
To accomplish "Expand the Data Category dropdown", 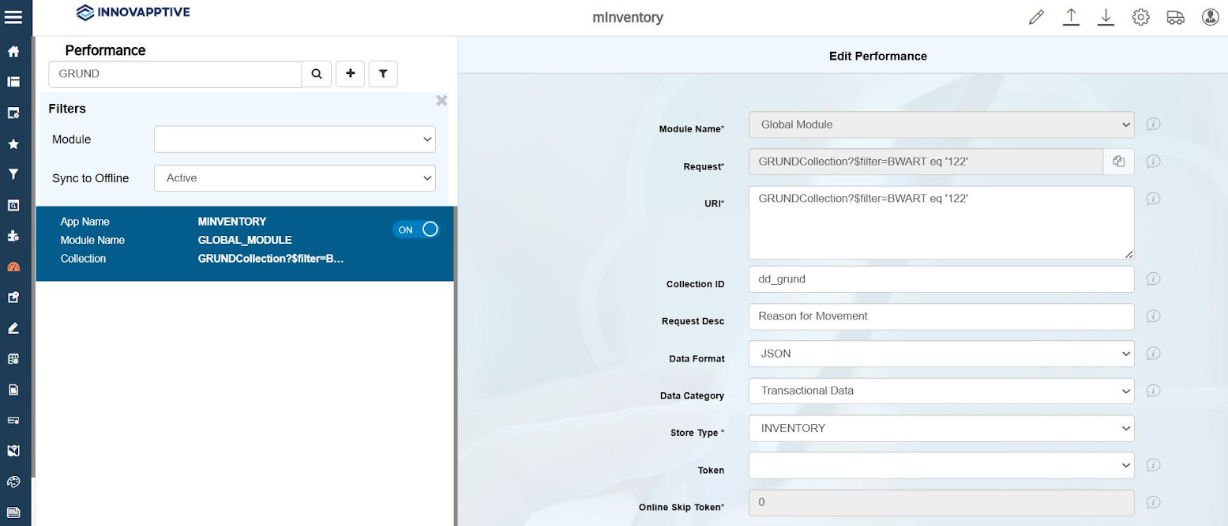I will (x=941, y=391).
